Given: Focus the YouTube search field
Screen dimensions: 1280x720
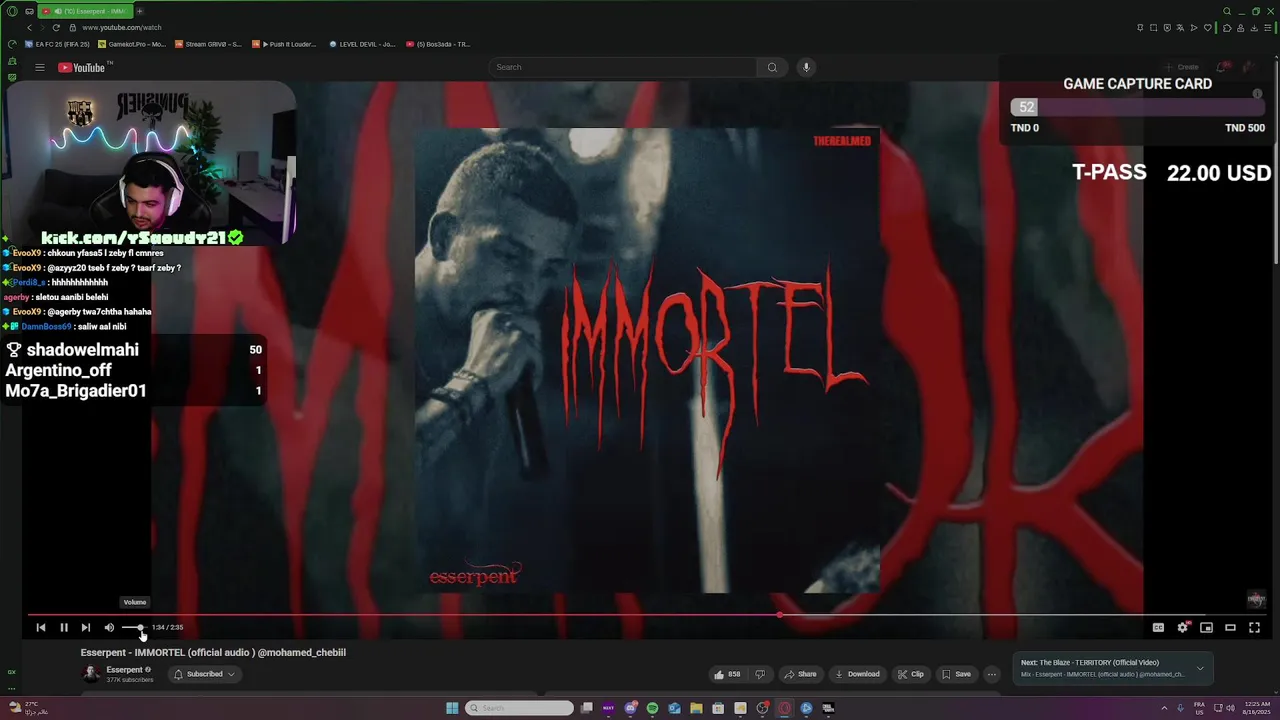Looking at the screenshot, I should pyautogui.click(x=623, y=67).
